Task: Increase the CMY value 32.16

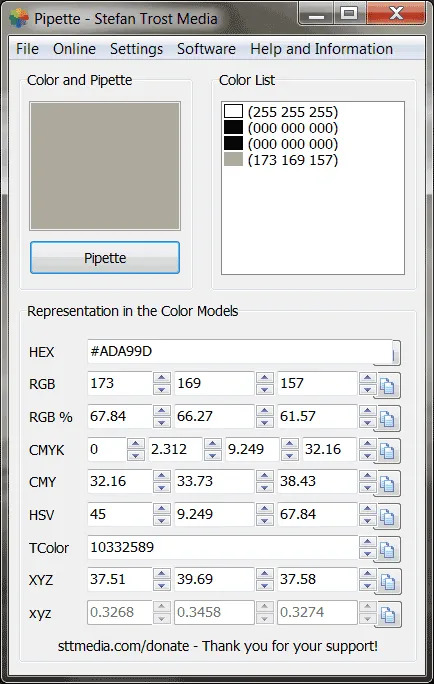Action: 162,476
